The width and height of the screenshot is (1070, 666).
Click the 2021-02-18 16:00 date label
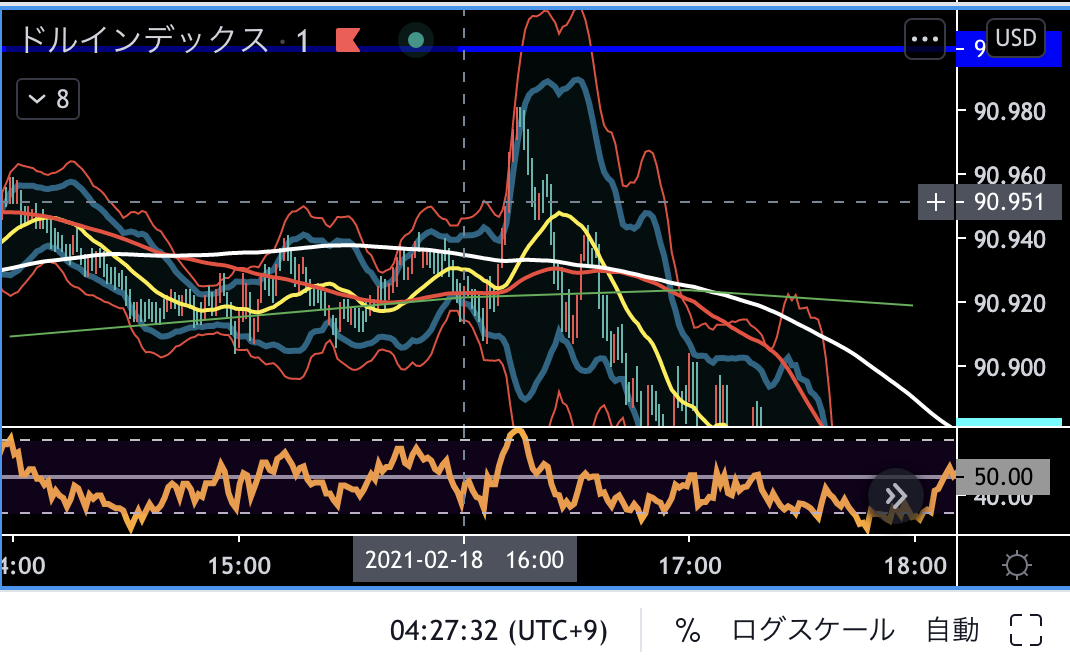(x=464, y=560)
